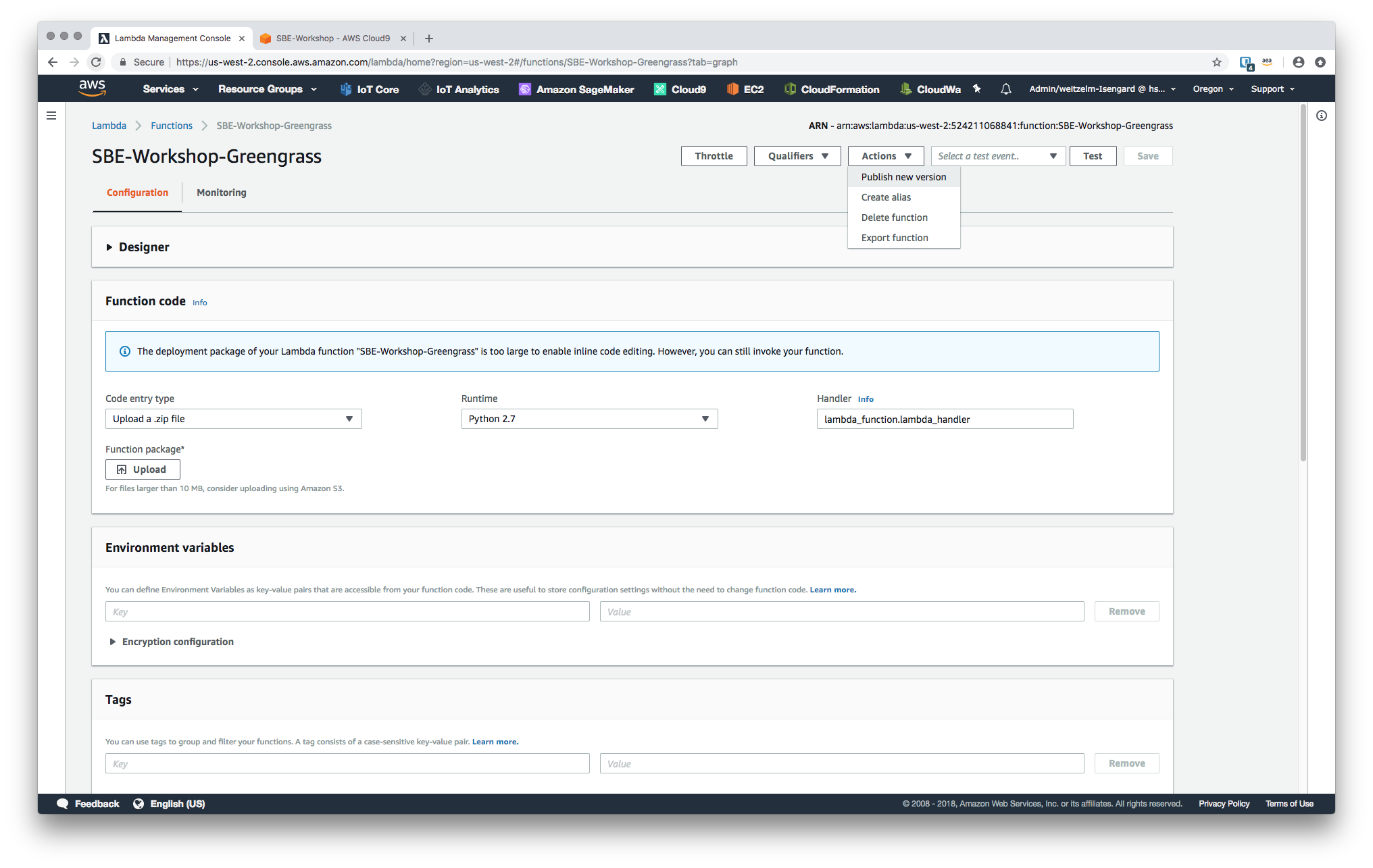Close the SBE-Workshop Cloud9 tab
This screenshot has height=868, width=1373.
[x=403, y=39]
